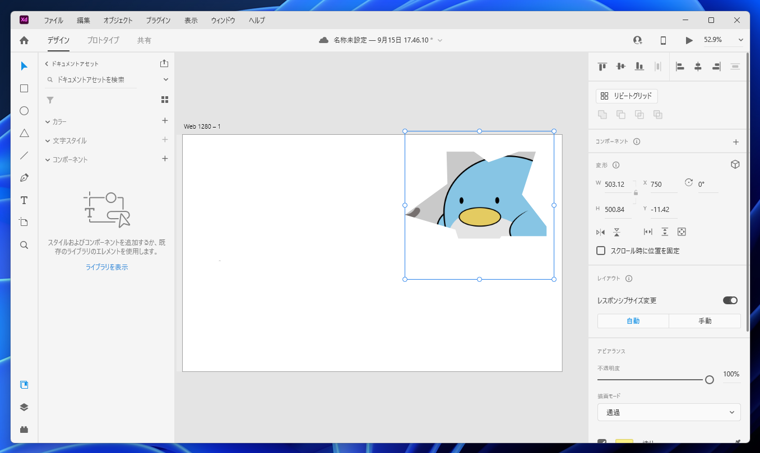The width and height of the screenshot is (760, 453).
Task: Align top edges icon
Action: [x=602, y=66]
